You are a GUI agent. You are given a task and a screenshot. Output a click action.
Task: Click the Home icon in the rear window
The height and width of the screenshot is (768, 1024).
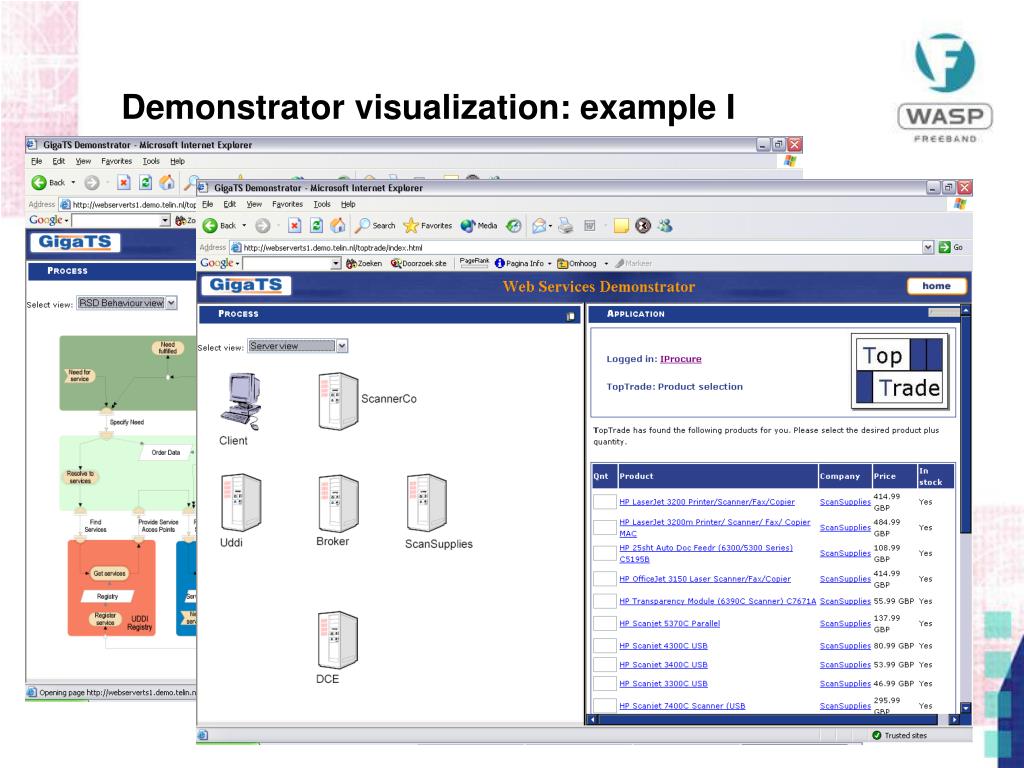click(x=167, y=183)
